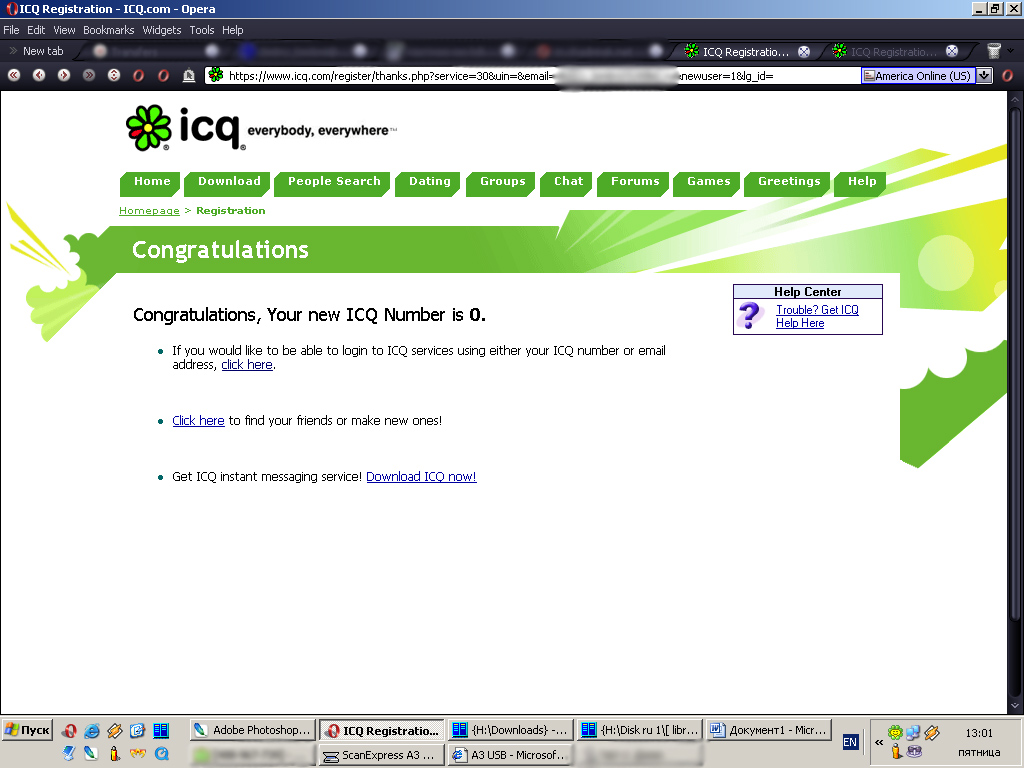Image resolution: width=1024 pixels, height=768 pixels.
Task: Click the reload icon in the address toolbar
Action: tap(114, 75)
